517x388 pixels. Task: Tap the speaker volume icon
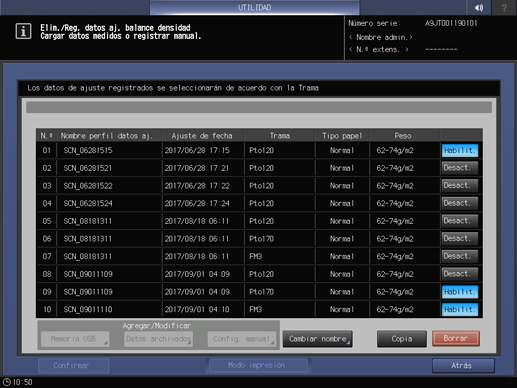tap(479, 7)
